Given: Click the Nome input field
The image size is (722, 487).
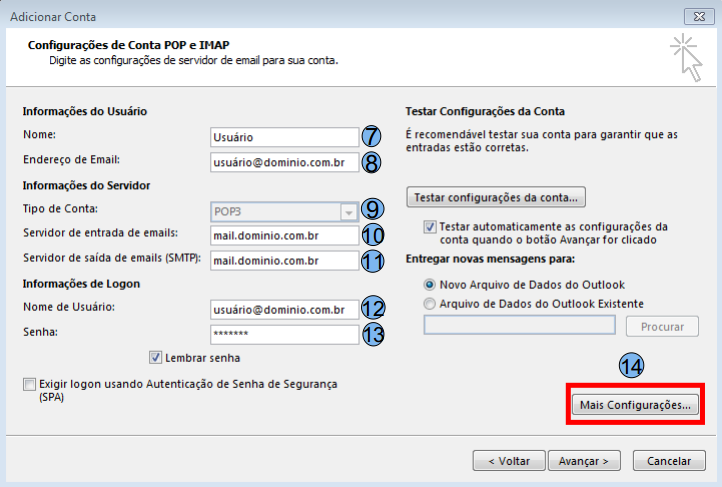Looking at the screenshot, I should [x=284, y=137].
